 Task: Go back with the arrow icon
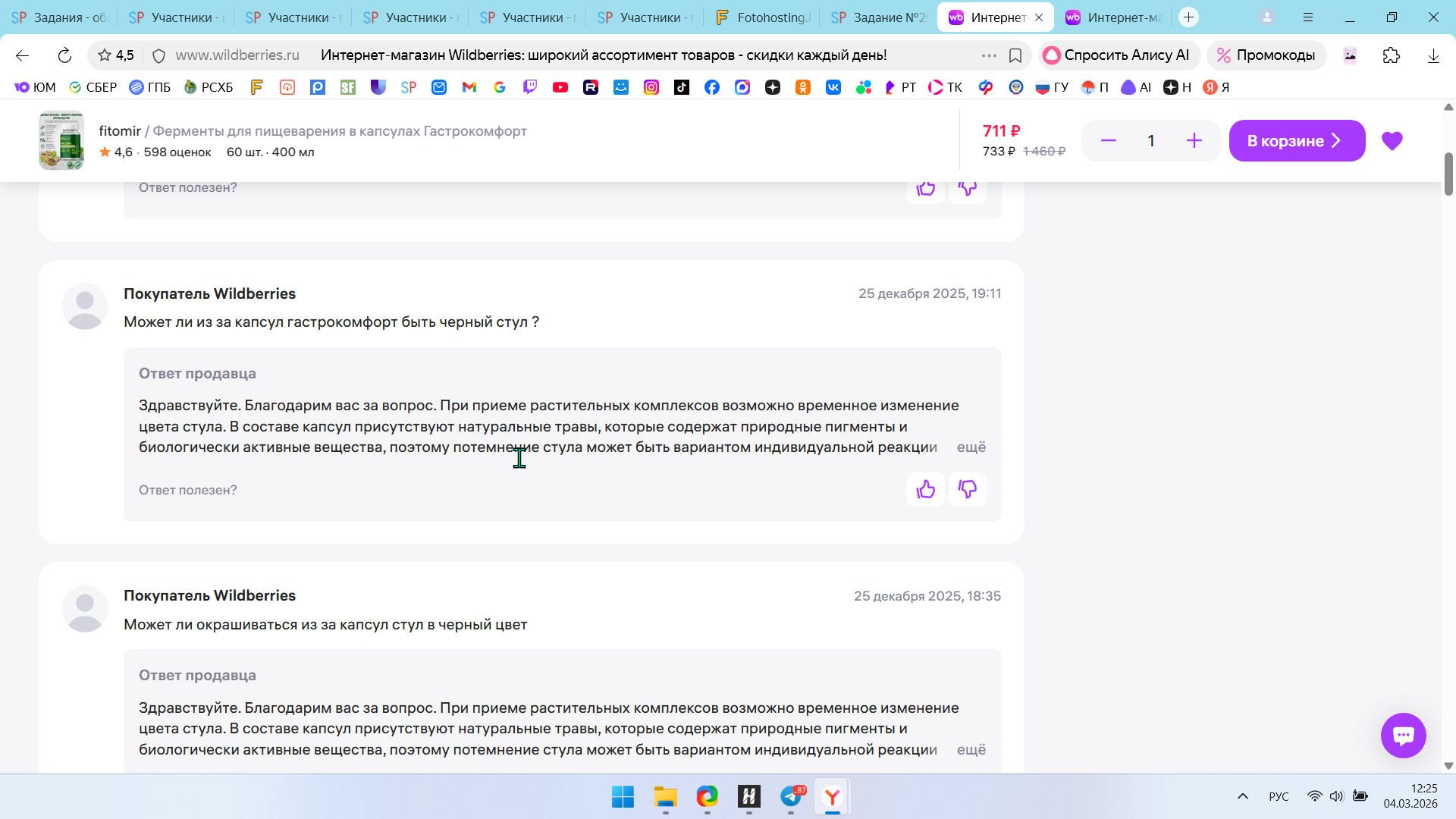22,55
